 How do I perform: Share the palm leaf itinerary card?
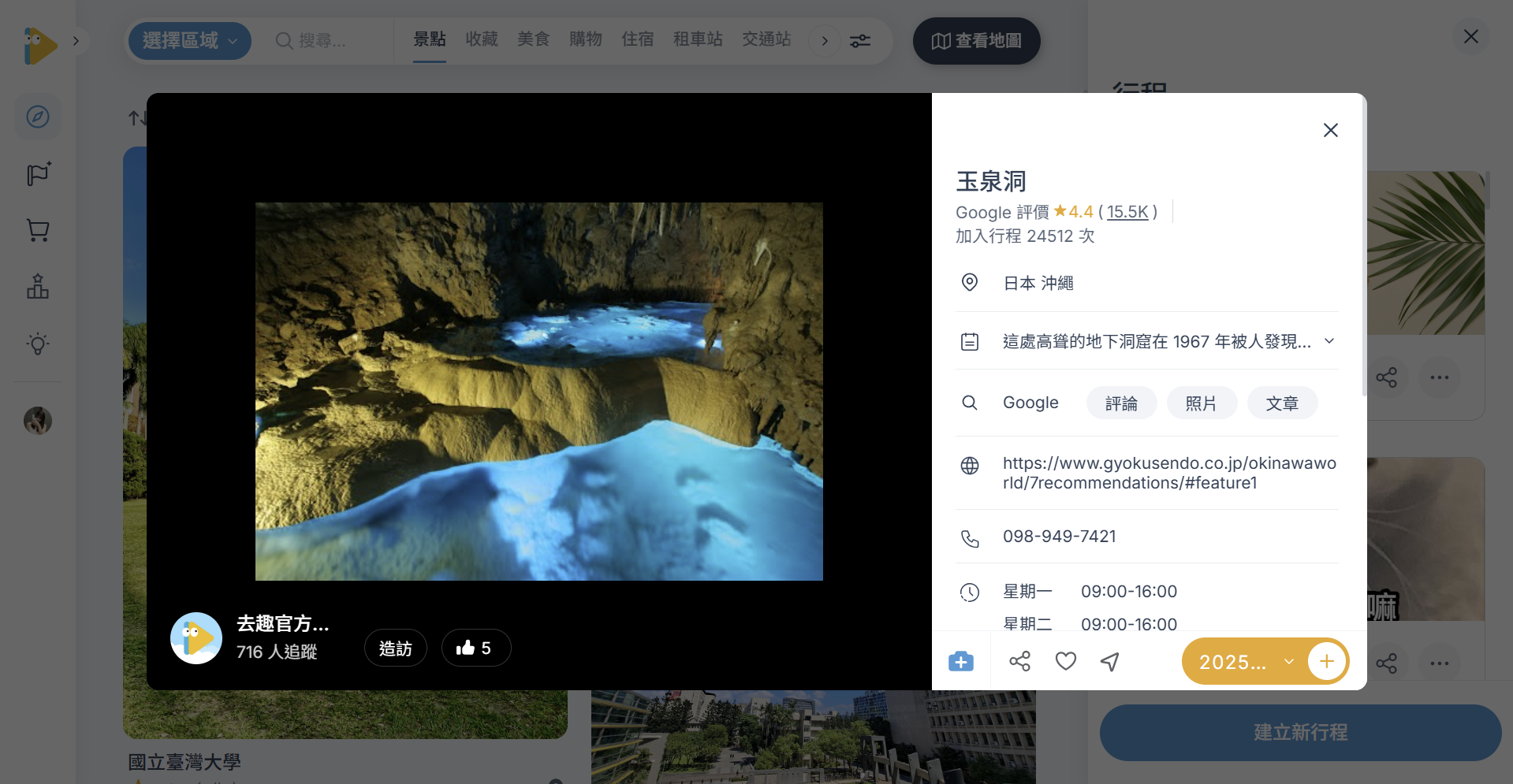[x=1386, y=377]
